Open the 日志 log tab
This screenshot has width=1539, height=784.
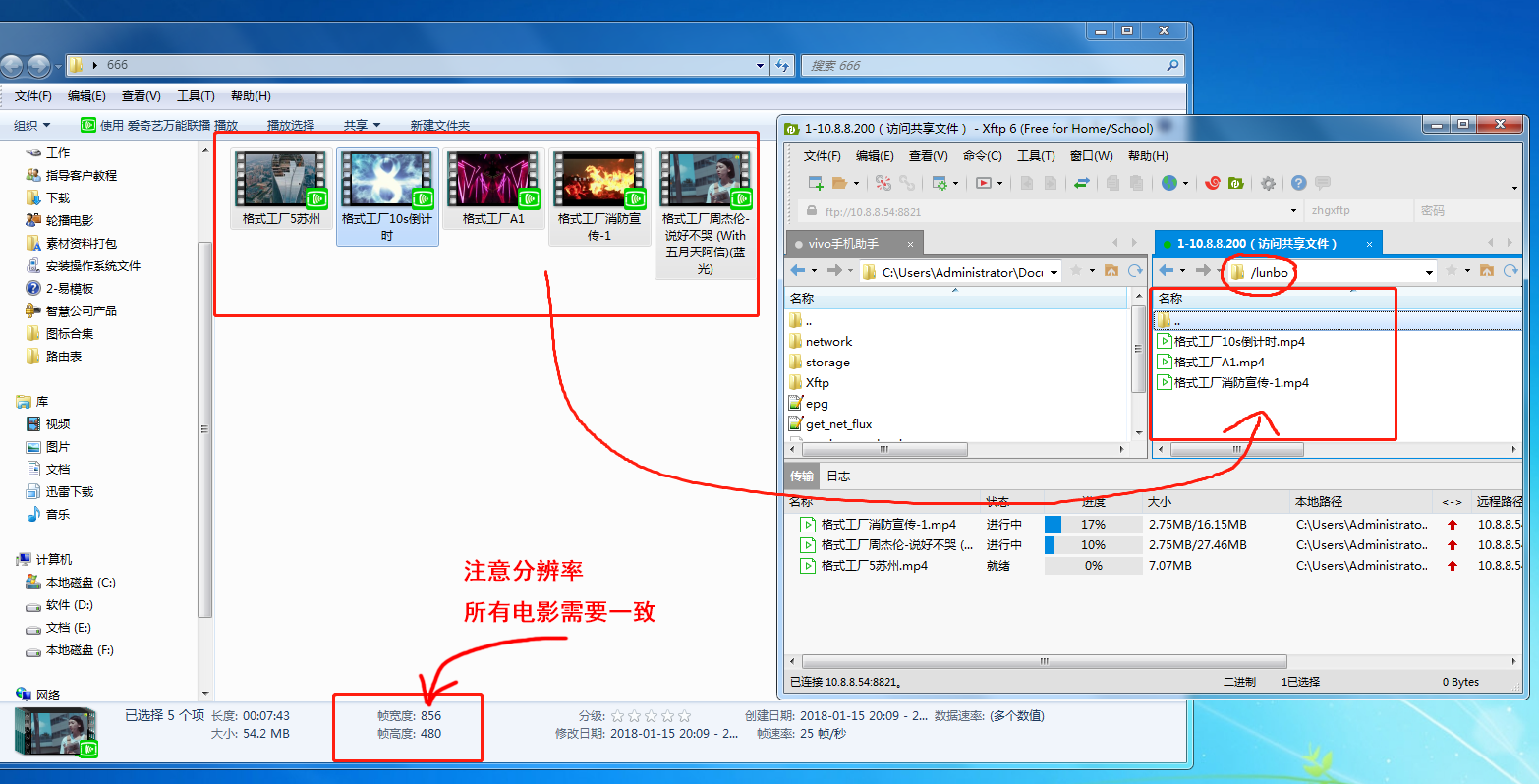pyautogui.click(x=838, y=476)
